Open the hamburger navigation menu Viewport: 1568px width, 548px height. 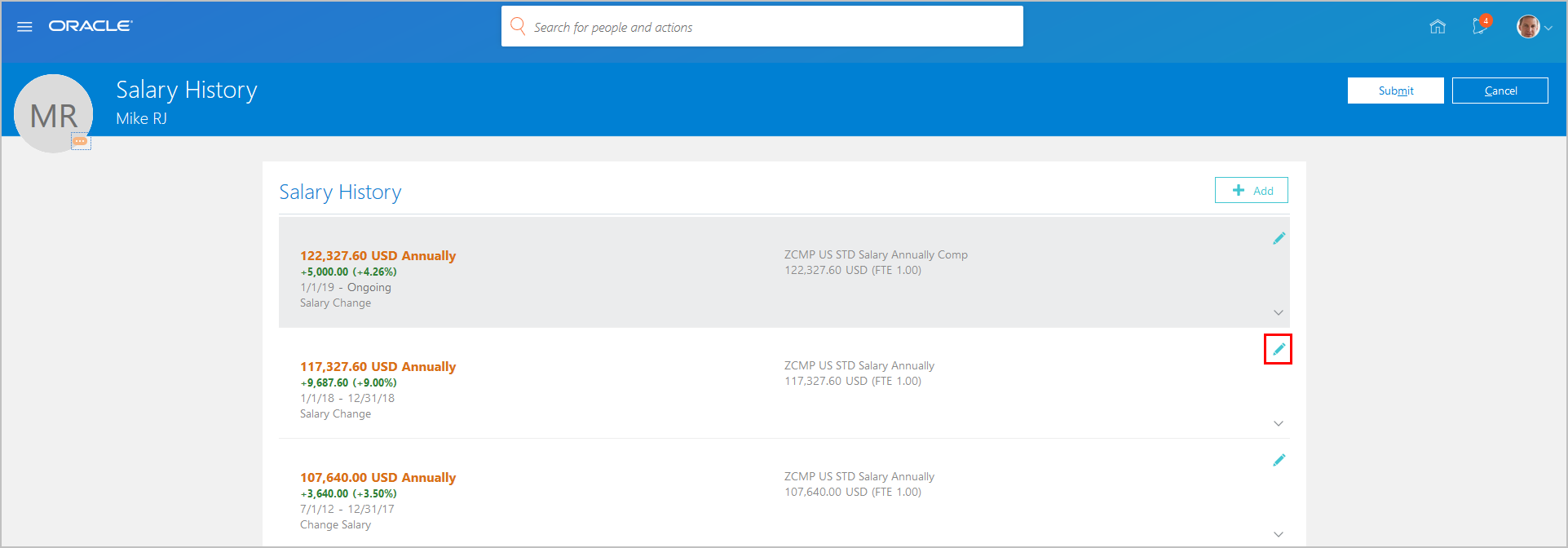(24, 27)
